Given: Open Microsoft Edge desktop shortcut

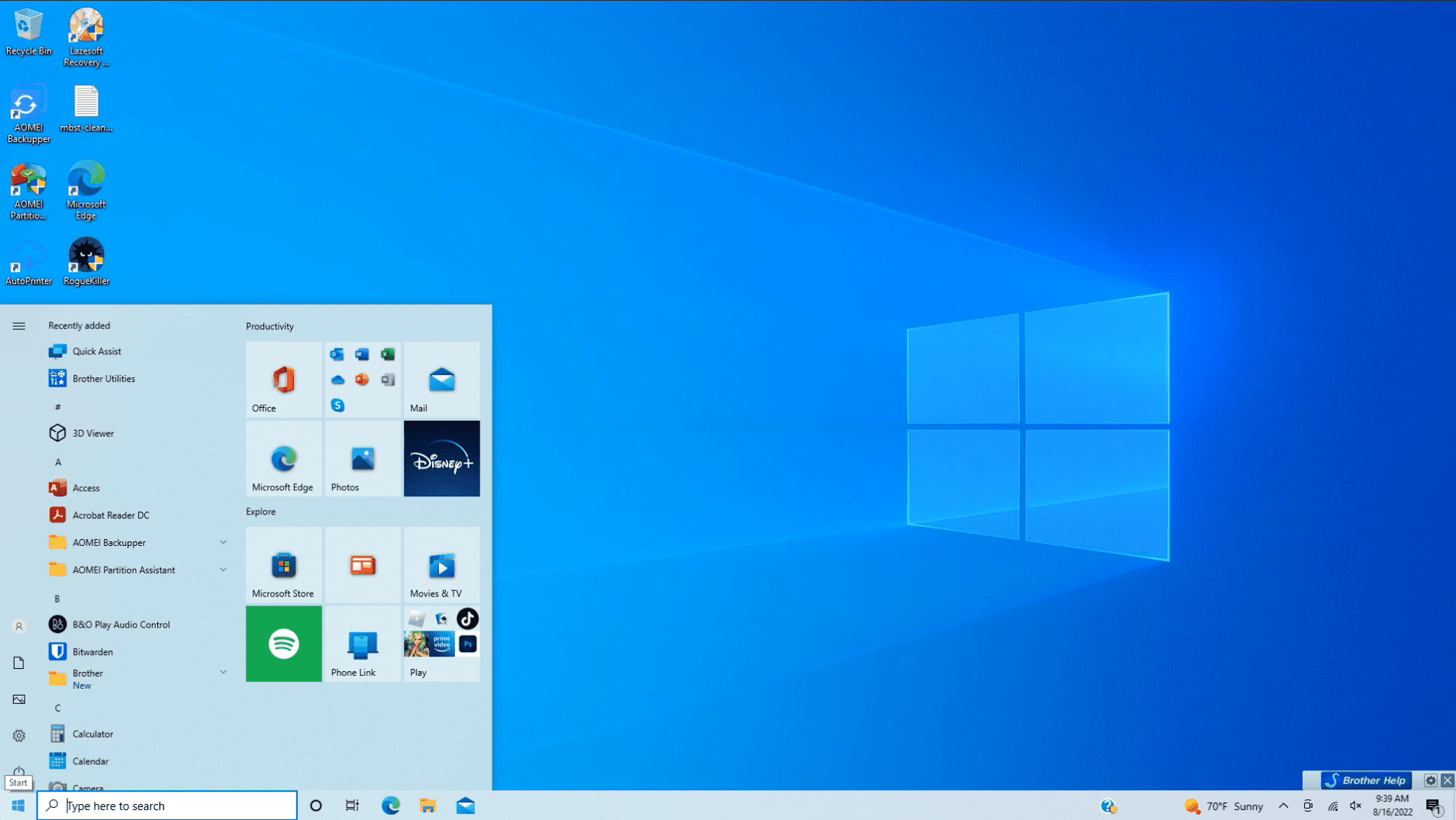Looking at the screenshot, I should click(86, 191).
